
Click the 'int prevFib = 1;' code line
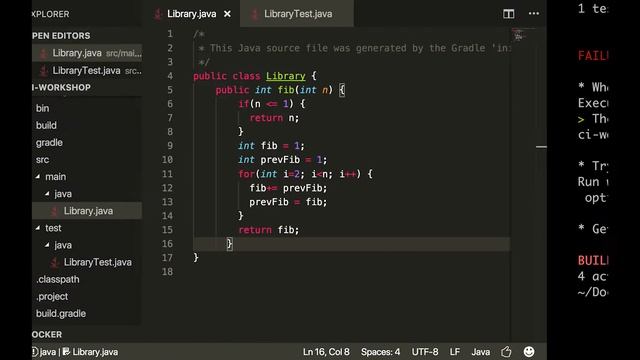point(282,160)
